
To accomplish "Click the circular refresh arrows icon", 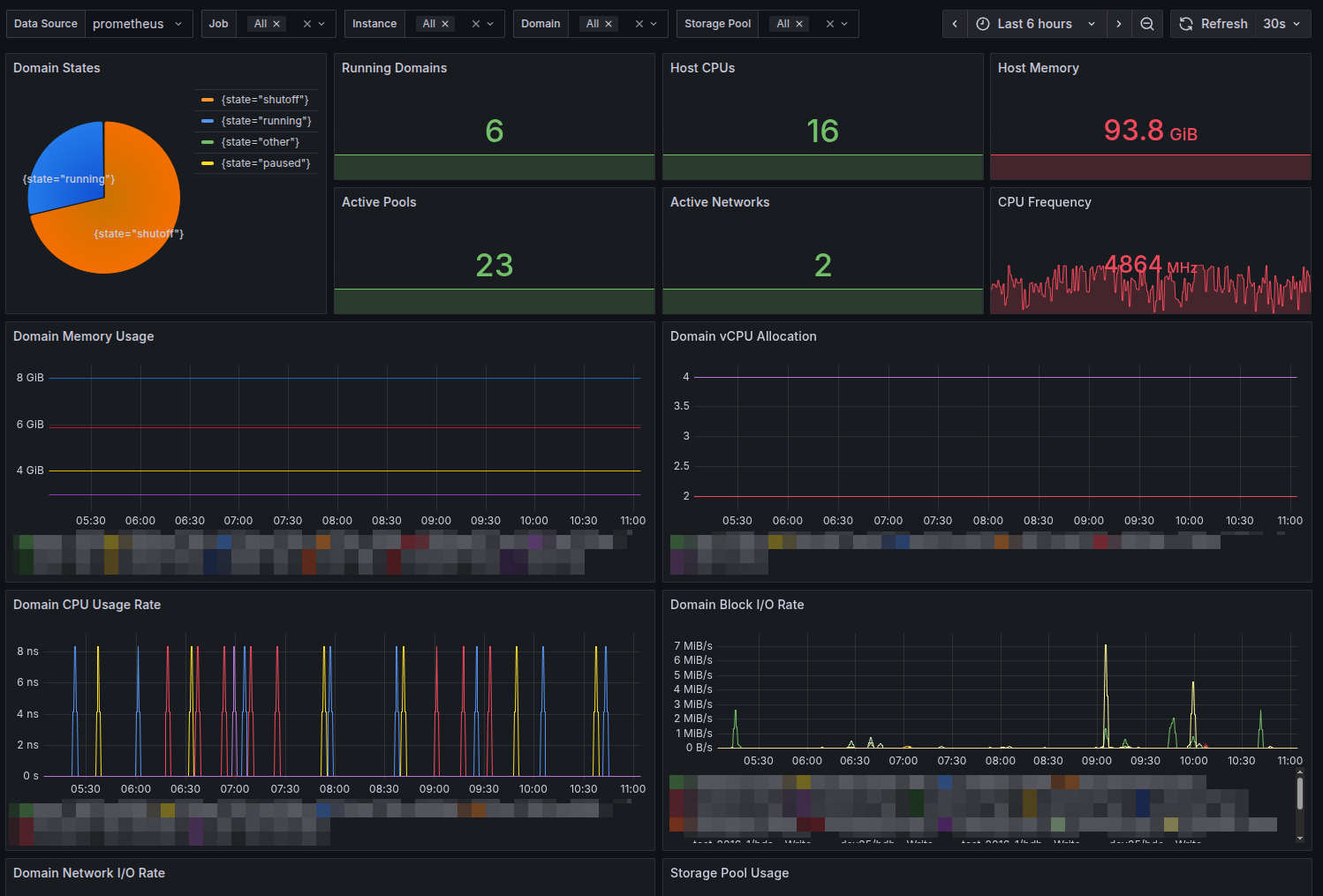I will [1185, 24].
